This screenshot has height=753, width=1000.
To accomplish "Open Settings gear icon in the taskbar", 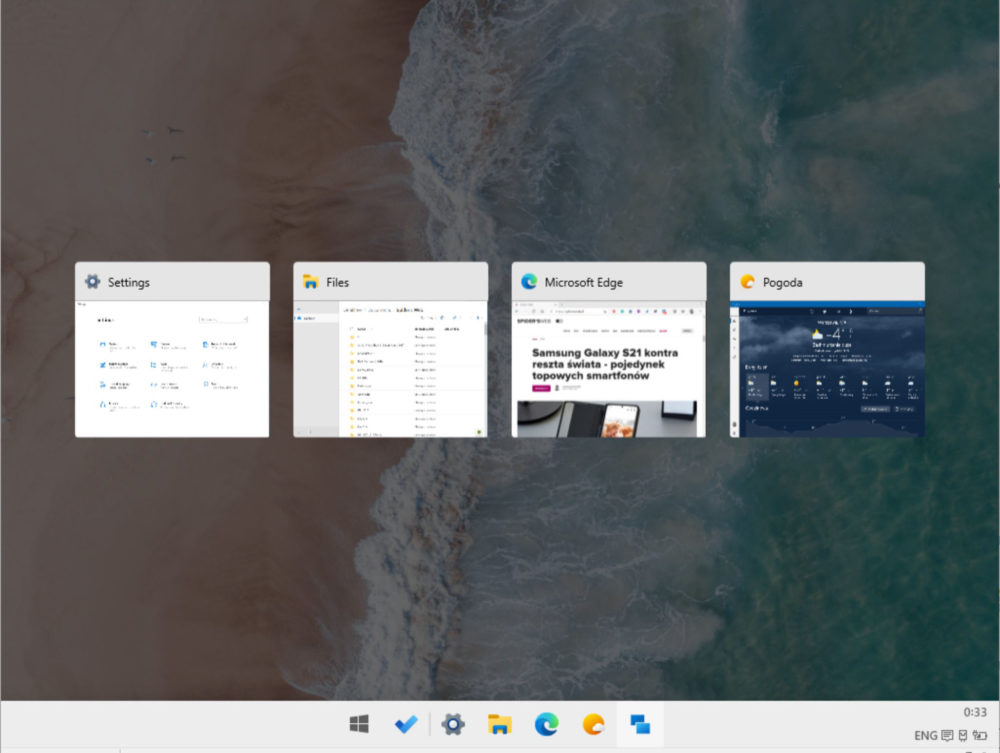I will (453, 724).
